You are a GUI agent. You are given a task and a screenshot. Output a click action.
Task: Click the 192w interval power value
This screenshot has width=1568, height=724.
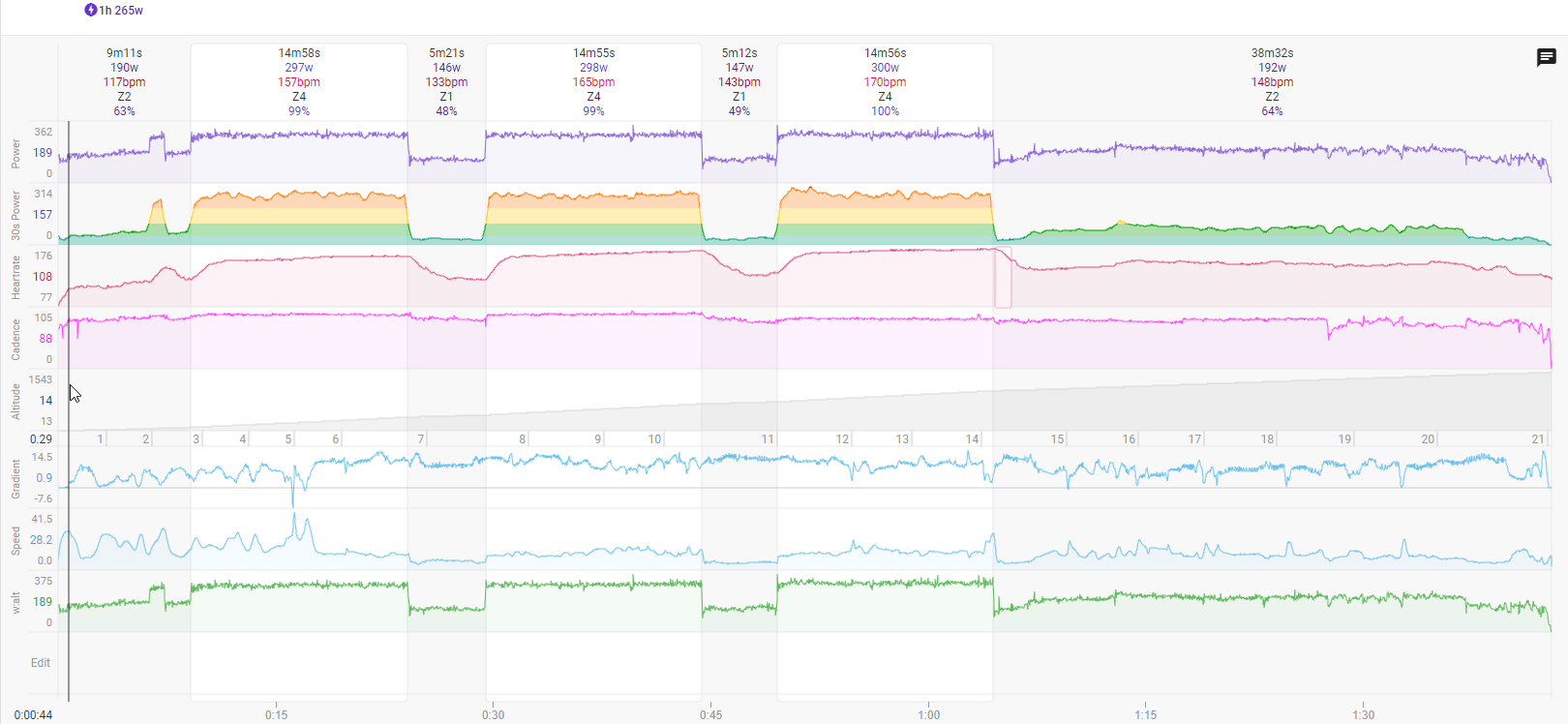pyautogui.click(x=1272, y=68)
